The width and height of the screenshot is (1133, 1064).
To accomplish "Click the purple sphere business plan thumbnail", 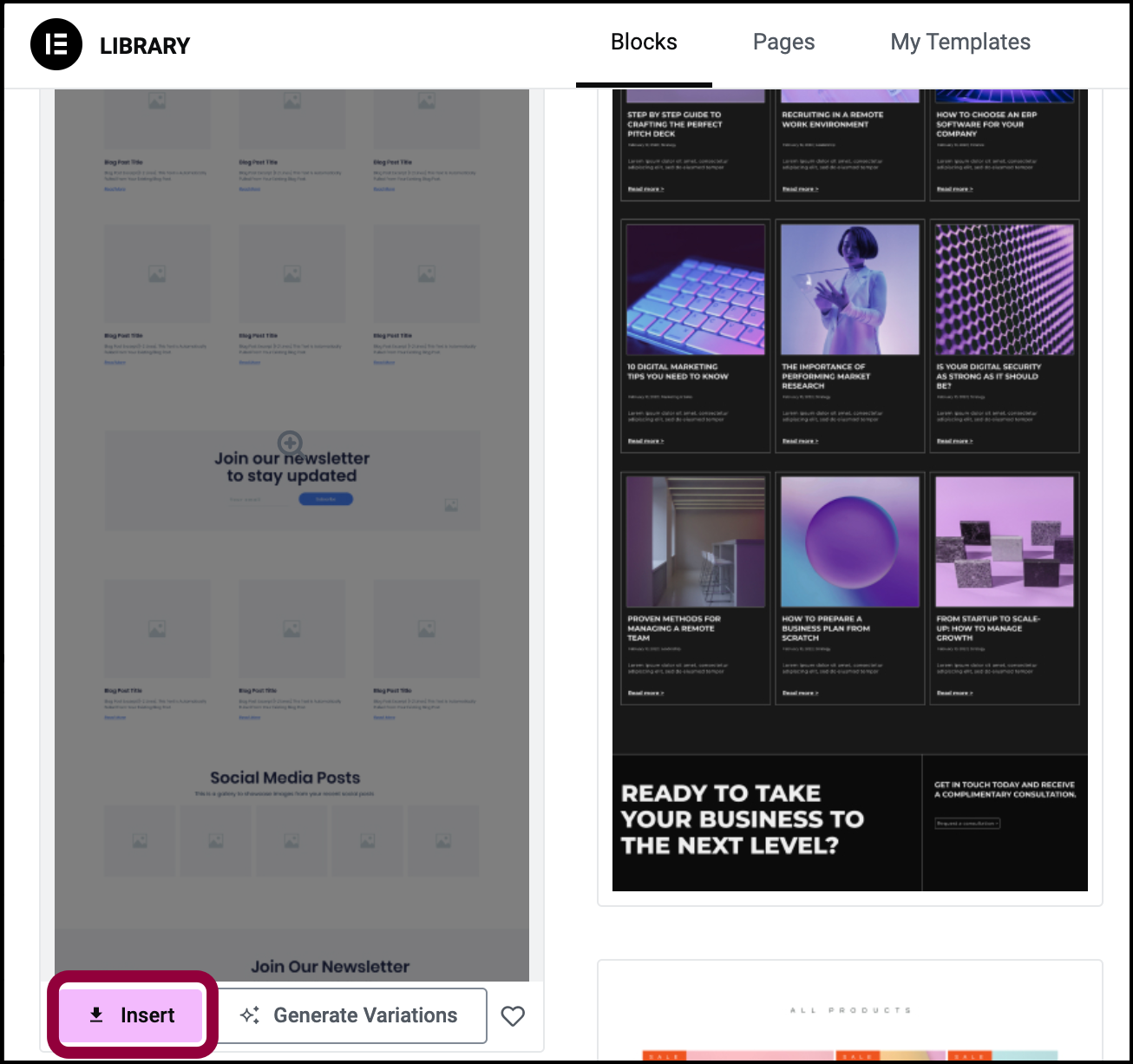I will pos(850,541).
